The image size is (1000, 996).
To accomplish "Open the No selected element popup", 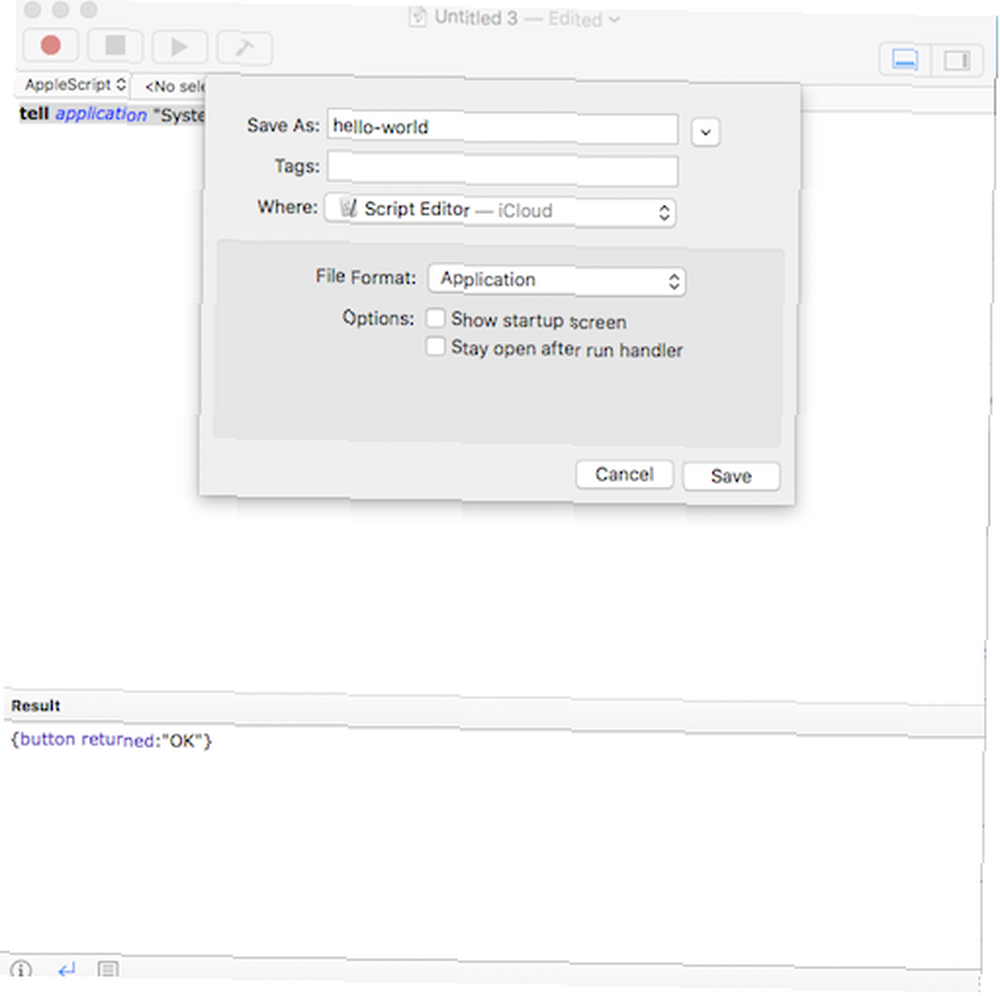I will point(173,86).
